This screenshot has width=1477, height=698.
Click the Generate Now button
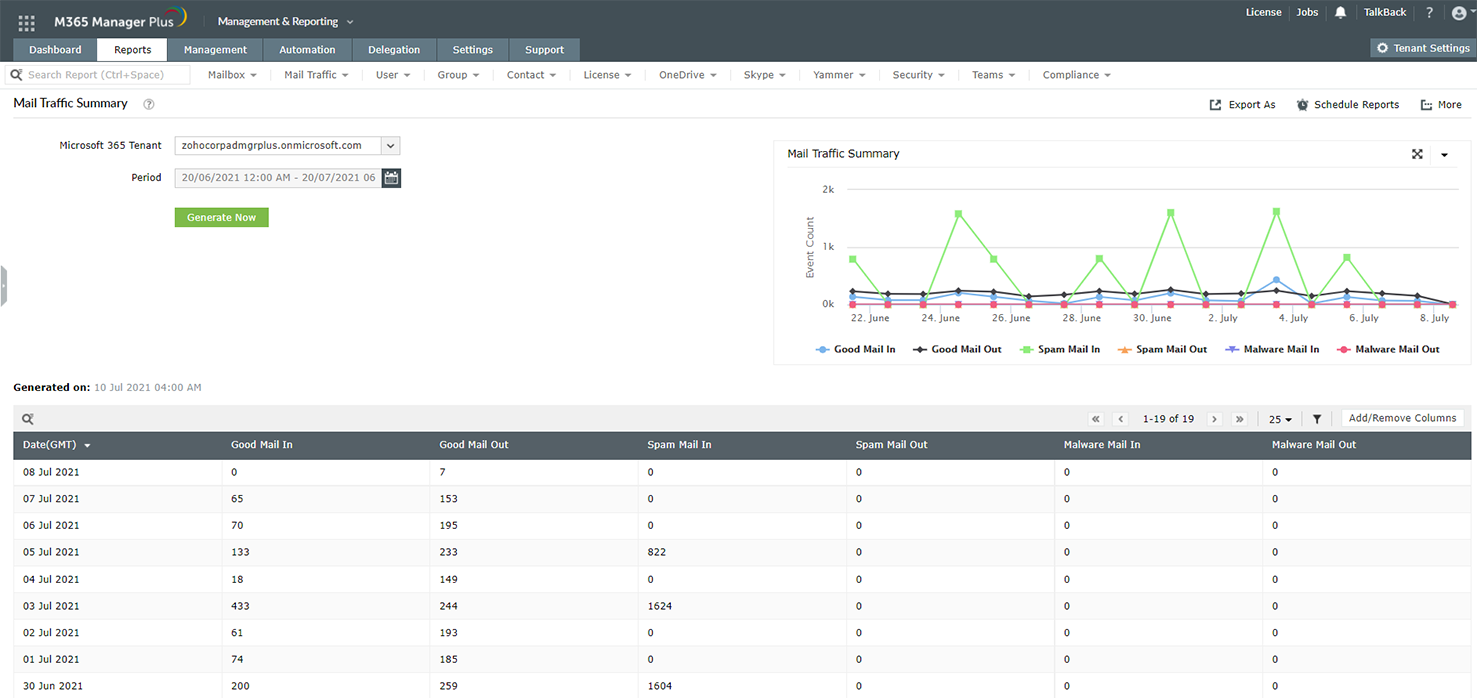[x=221, y=217]
